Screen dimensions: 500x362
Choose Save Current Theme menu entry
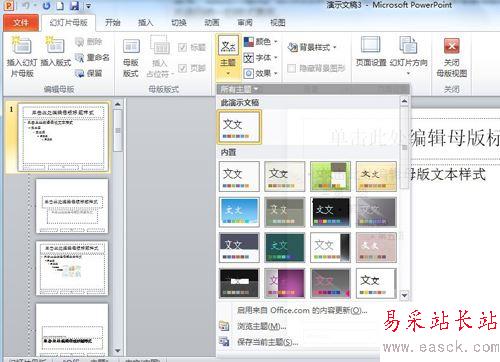click(268, 342)
